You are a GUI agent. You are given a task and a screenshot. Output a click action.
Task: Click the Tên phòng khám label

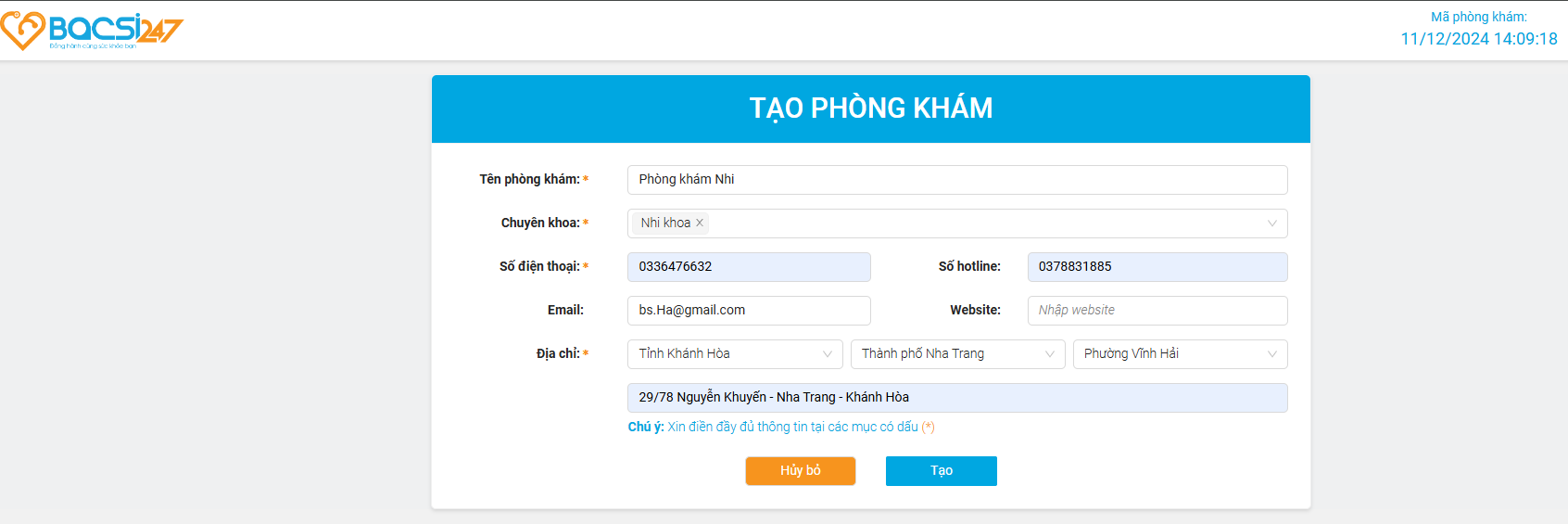point(529,179)
